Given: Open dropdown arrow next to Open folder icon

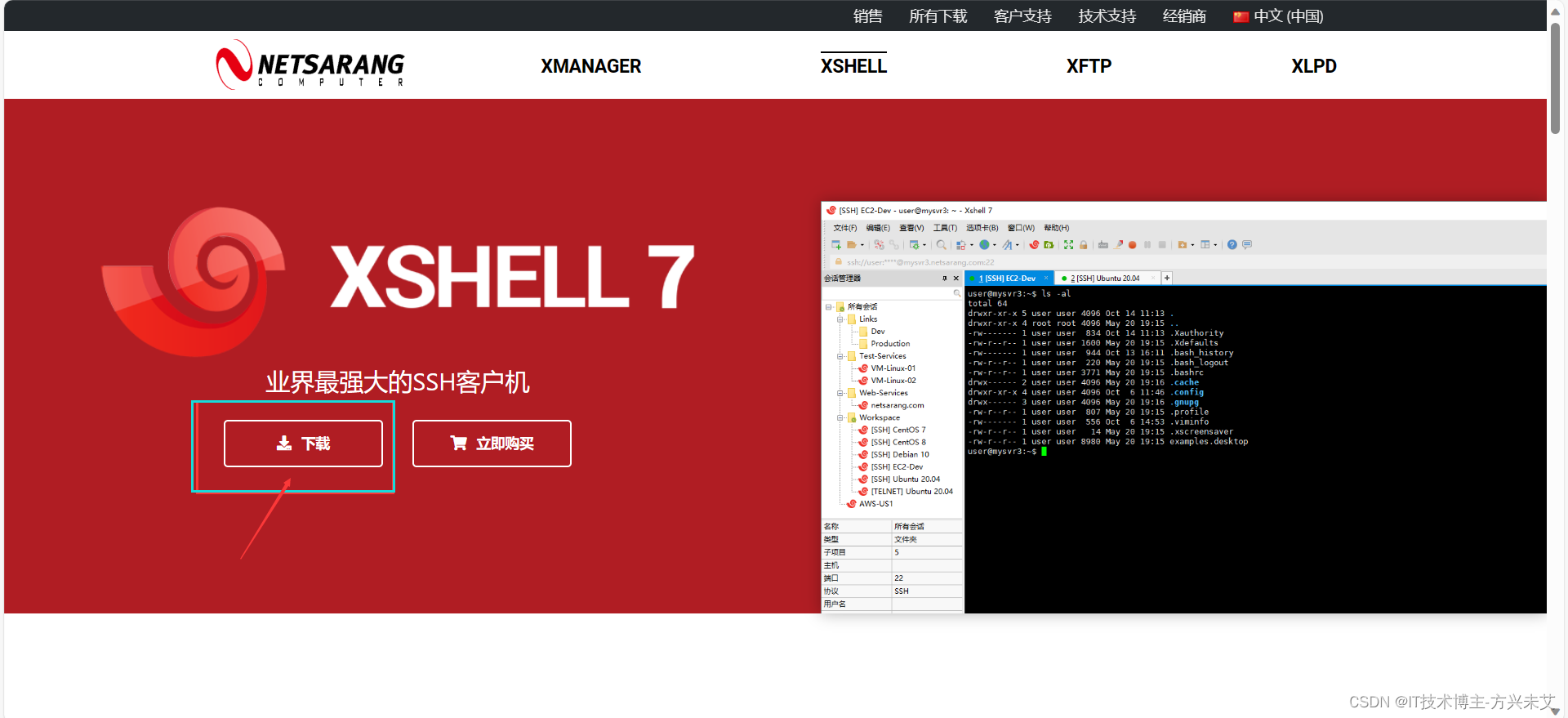Looking at the screenshot, I should click(x=862, y=245).
